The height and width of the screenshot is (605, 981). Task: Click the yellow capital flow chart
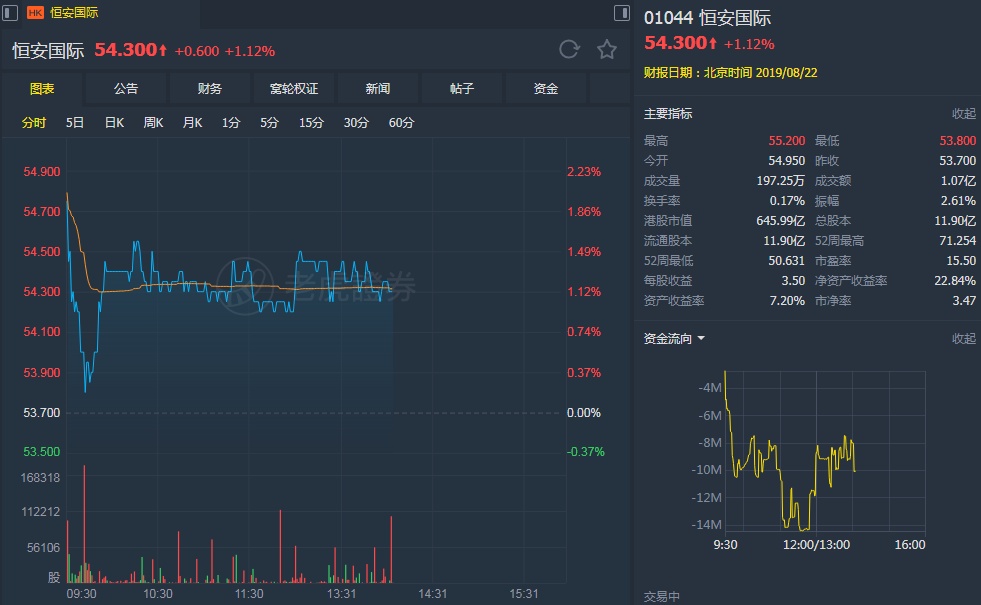(790, 455)
